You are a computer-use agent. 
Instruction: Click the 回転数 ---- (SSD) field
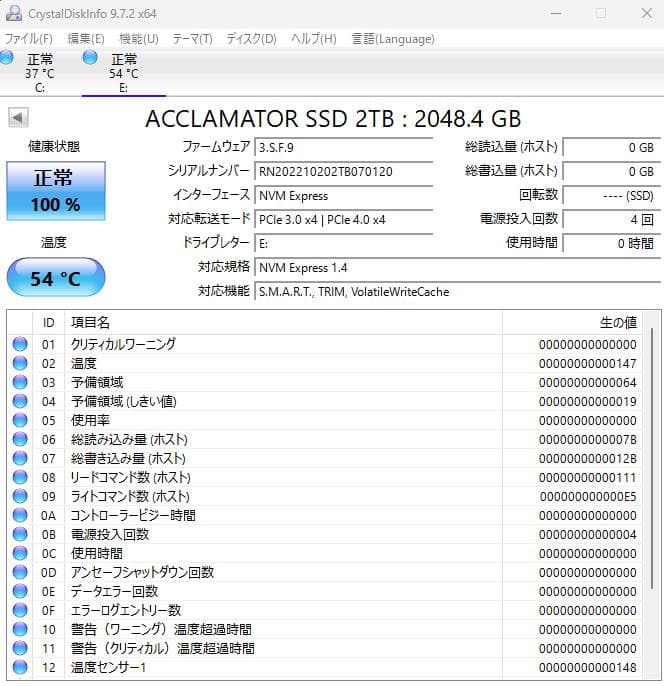611,195
